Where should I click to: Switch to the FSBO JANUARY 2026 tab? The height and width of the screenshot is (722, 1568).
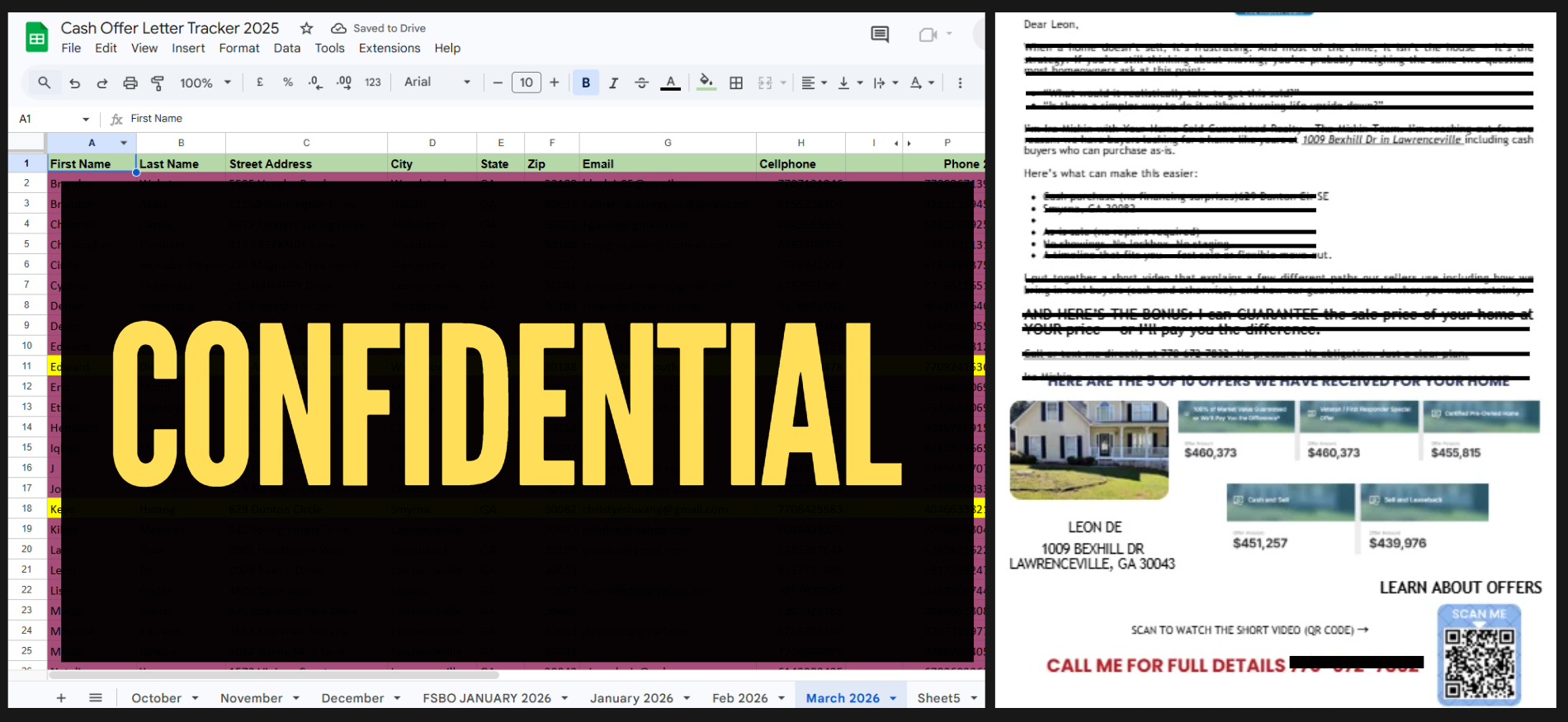(487, 698)
